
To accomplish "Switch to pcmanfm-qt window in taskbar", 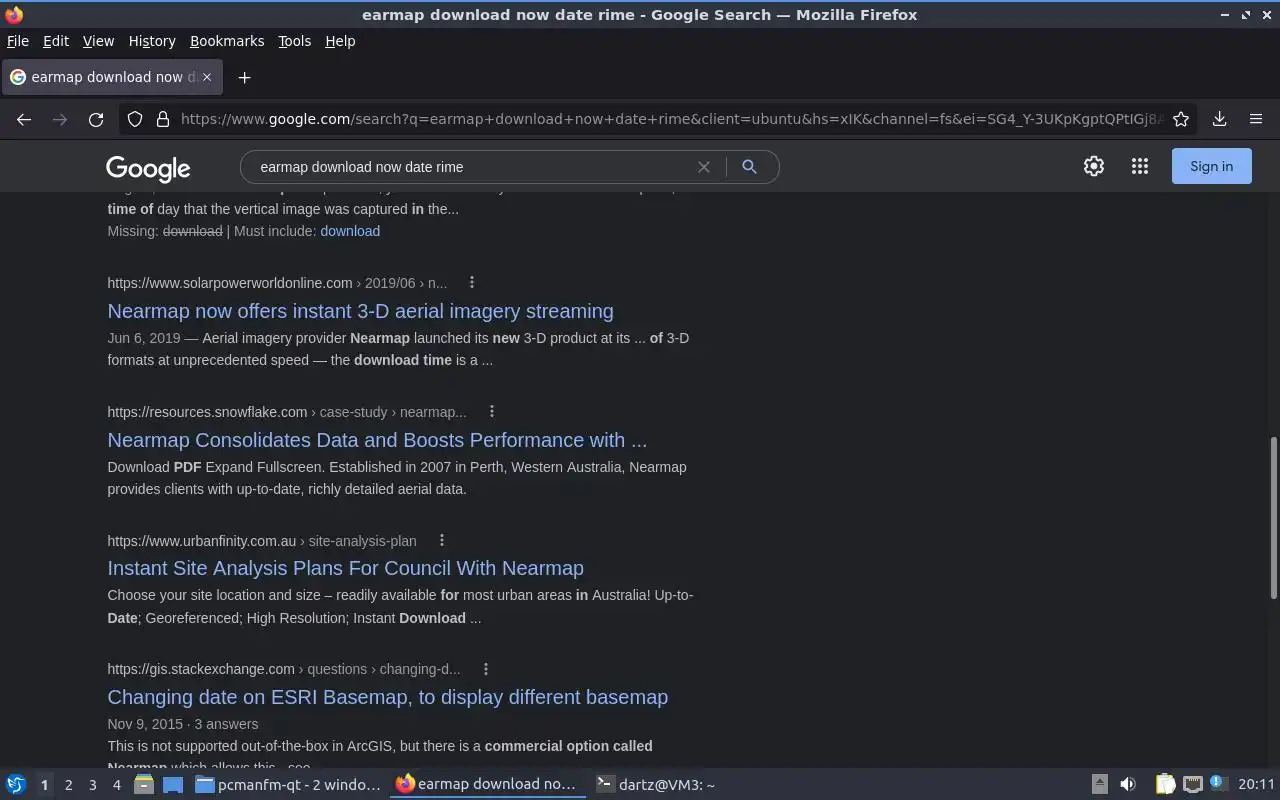I will [x=288, y=785].
